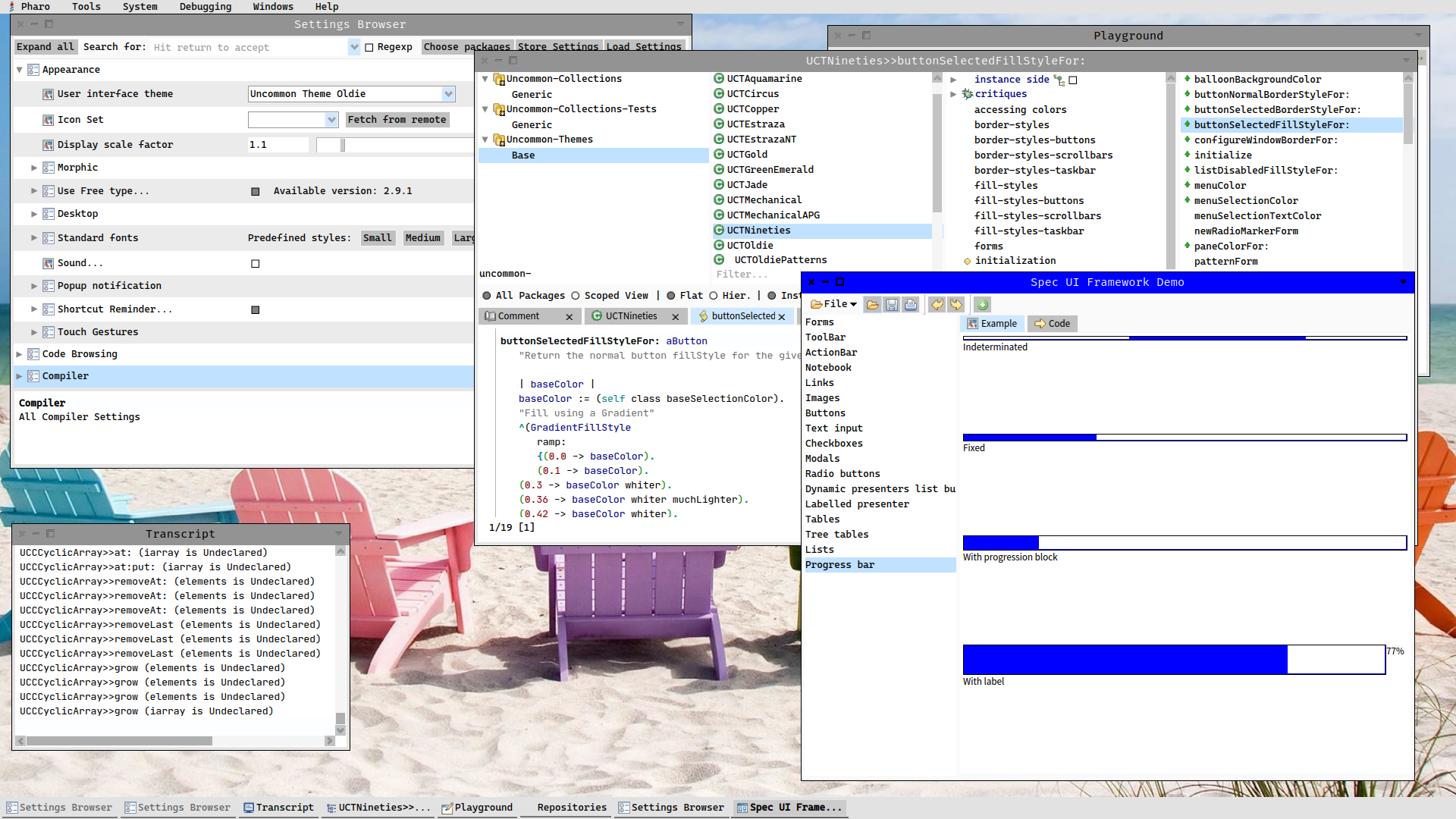Expand the Appearance section in Settings Browser
The height and width of the screenshot is (819, 1456).
point(20,69)
